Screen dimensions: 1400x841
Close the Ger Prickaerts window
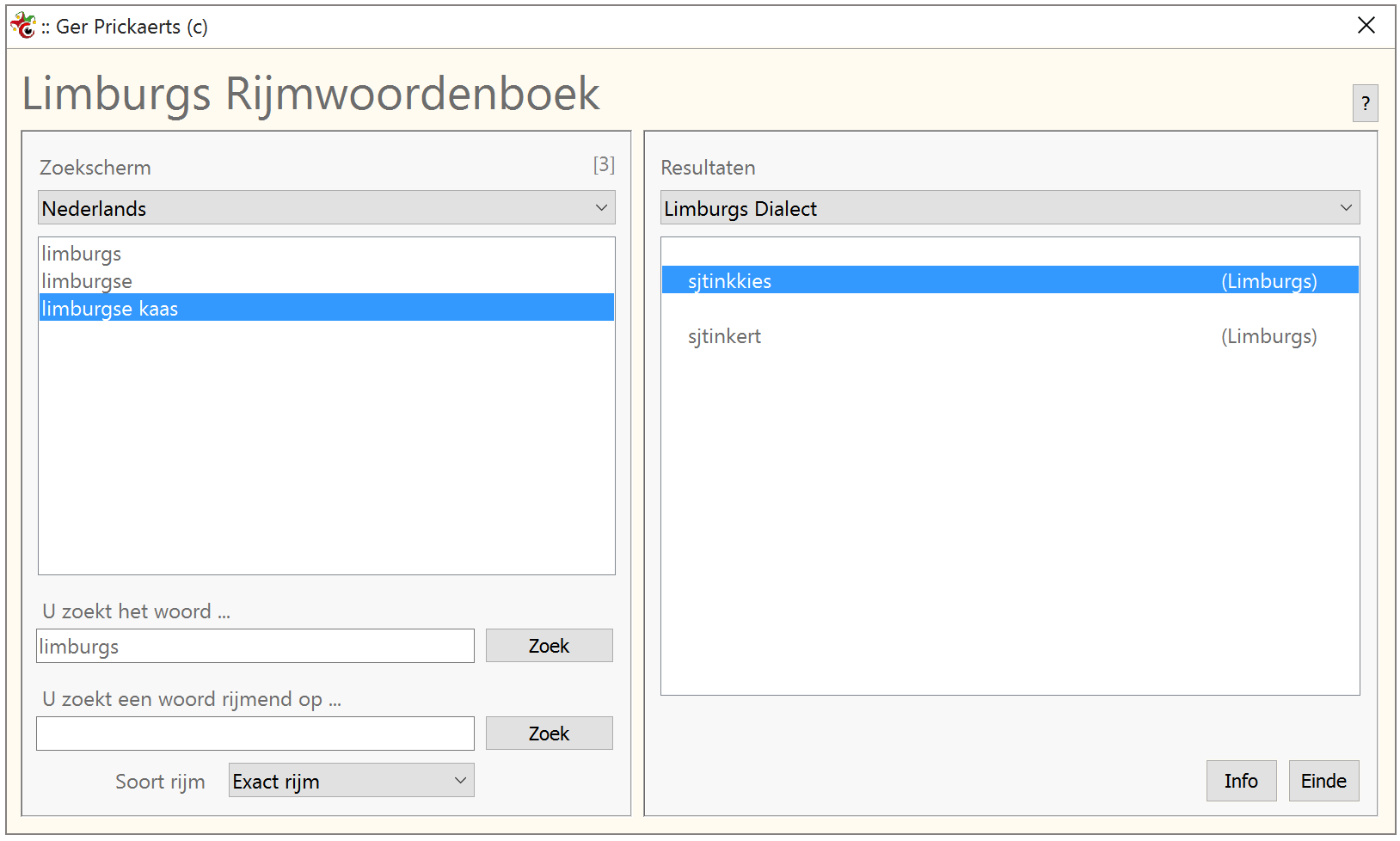point(1366,26)
